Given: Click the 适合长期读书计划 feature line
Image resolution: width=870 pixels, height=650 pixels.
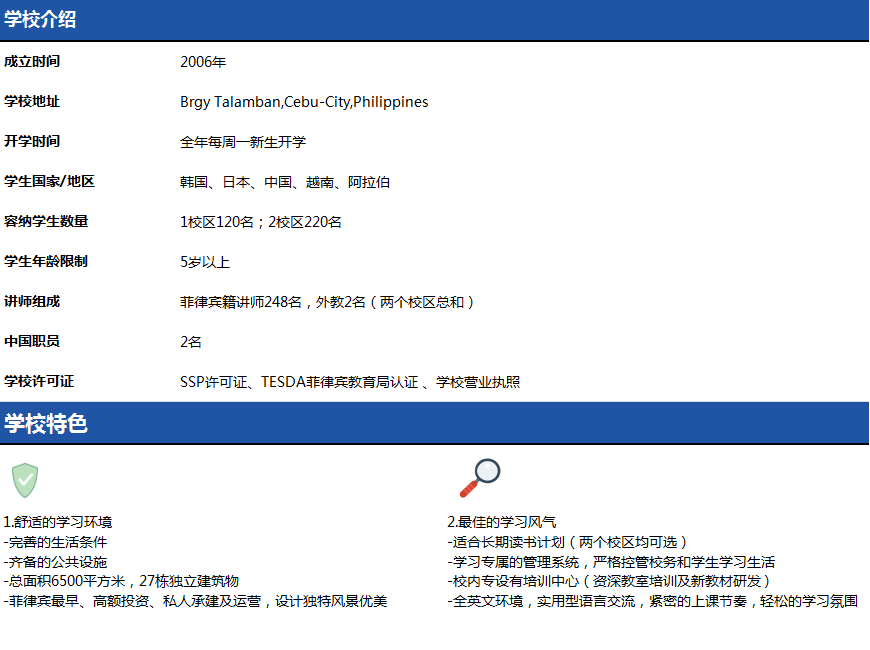Looking at the screenshot, I should click(x=568, y=542).
